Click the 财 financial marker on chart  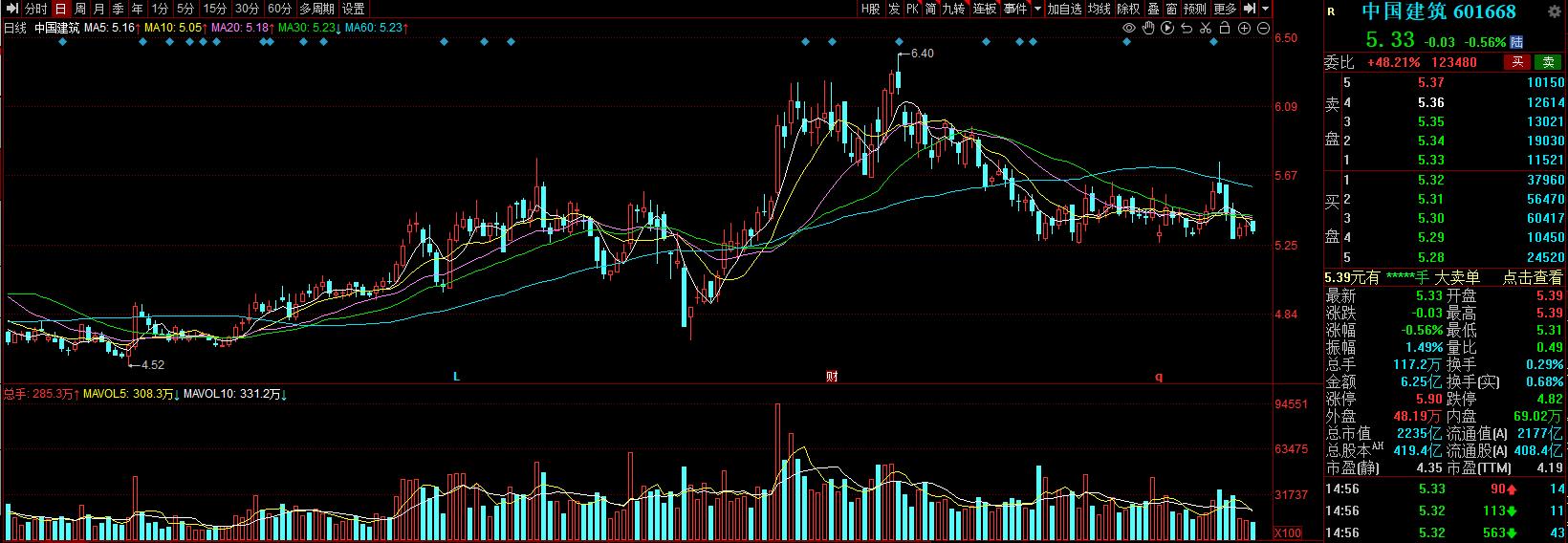click(x=832, y=377)
